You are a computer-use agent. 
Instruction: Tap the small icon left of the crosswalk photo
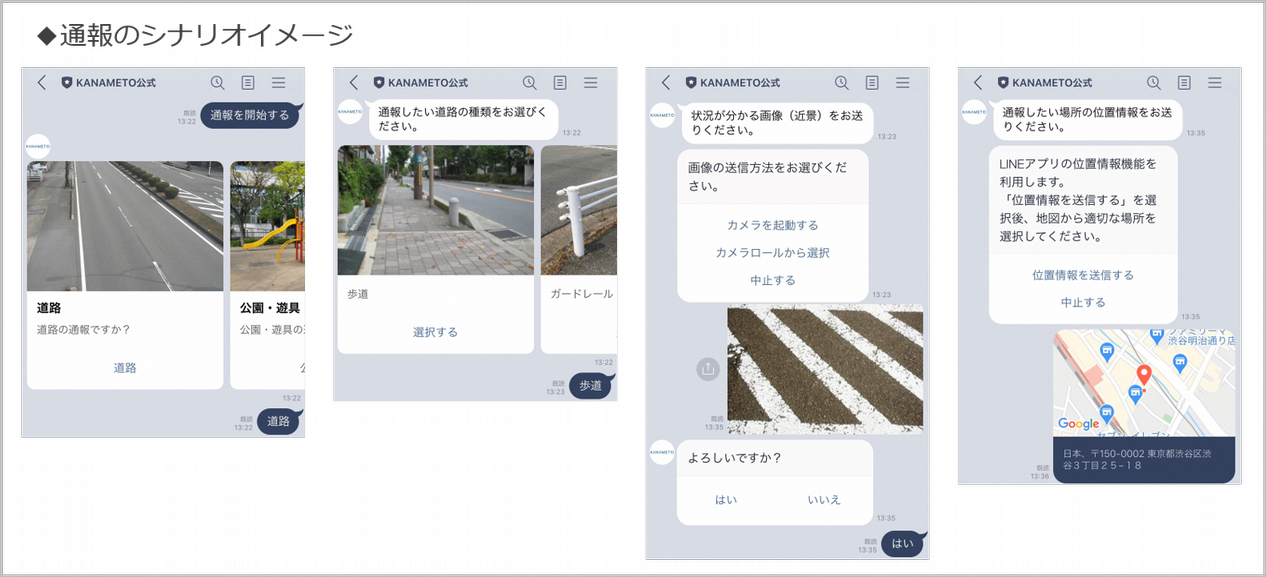(707, 370)
